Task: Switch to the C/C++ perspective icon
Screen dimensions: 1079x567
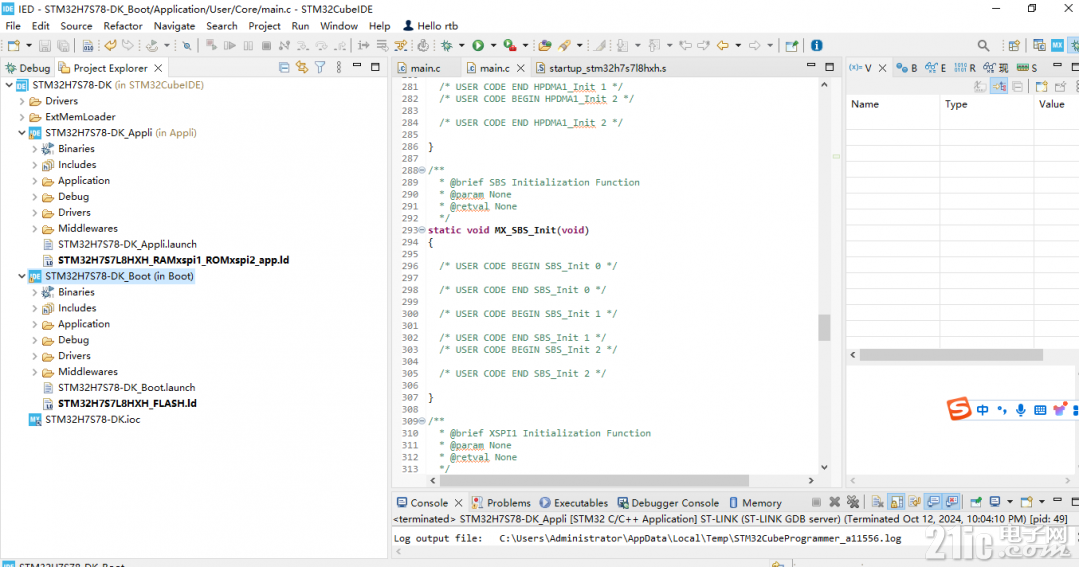Action: tap(1039, 45)
